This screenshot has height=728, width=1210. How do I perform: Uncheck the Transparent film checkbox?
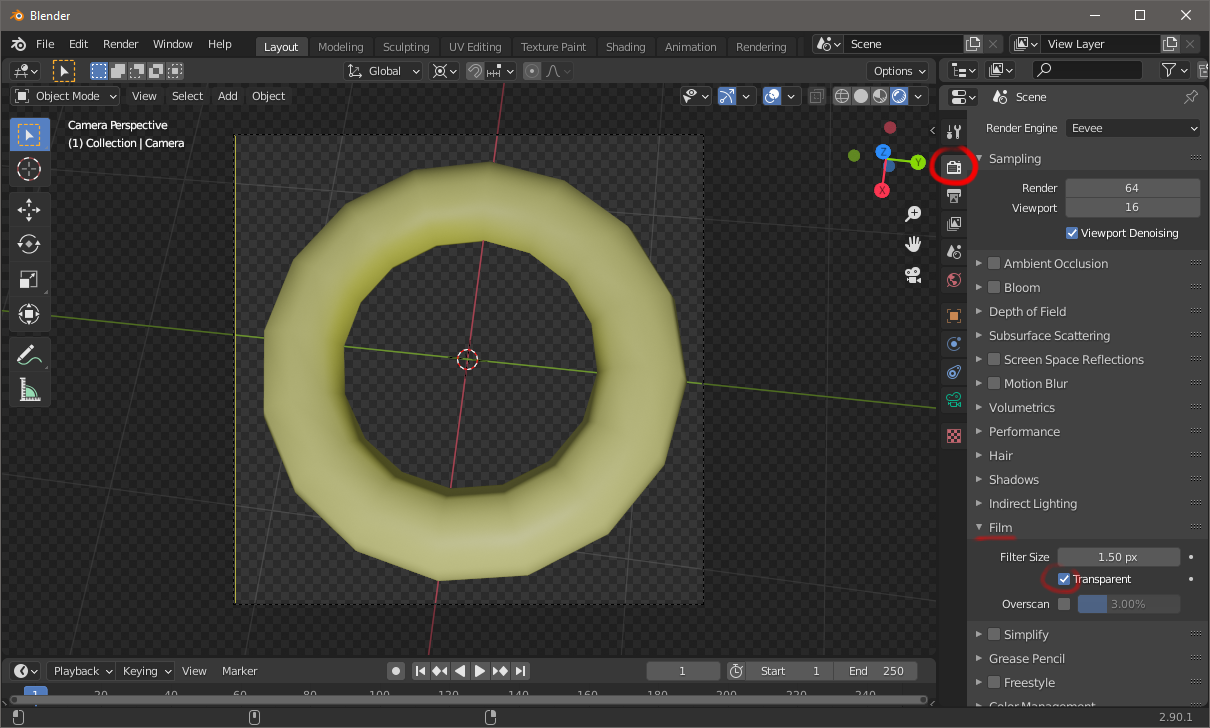coord(1064,579)
